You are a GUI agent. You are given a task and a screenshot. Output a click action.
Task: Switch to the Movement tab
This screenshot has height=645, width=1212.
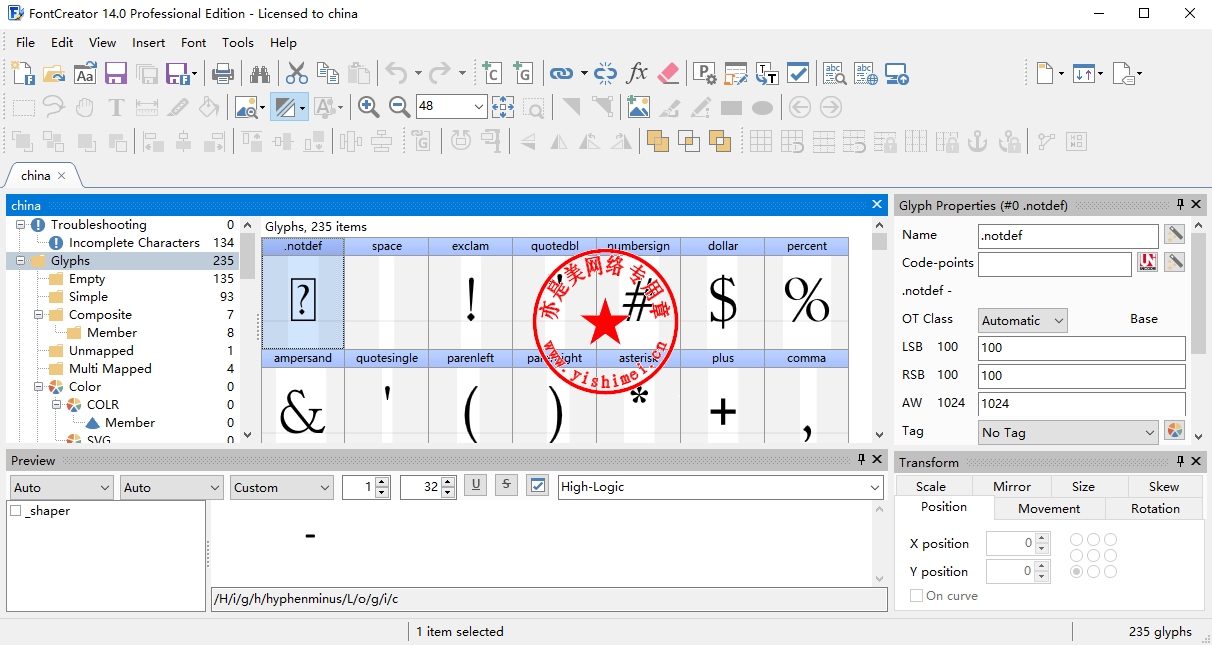(x=1049, y=508)
